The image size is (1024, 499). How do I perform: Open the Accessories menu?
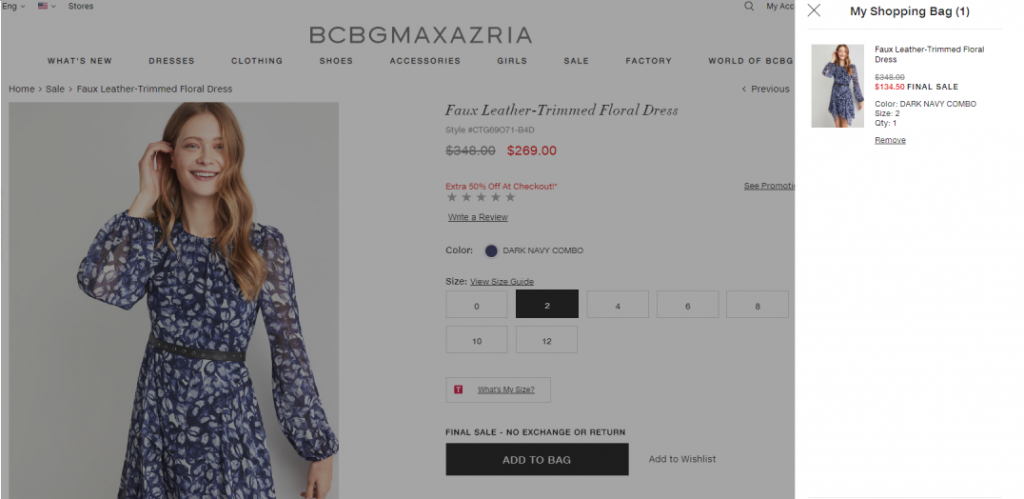pyautogui.click(x=425, y=61)
